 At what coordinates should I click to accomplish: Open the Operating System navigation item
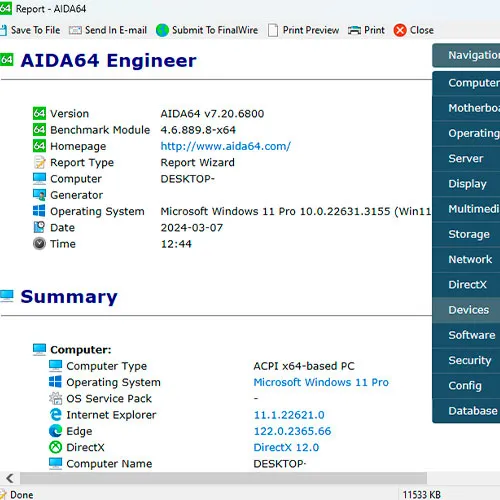coord(466,133)
